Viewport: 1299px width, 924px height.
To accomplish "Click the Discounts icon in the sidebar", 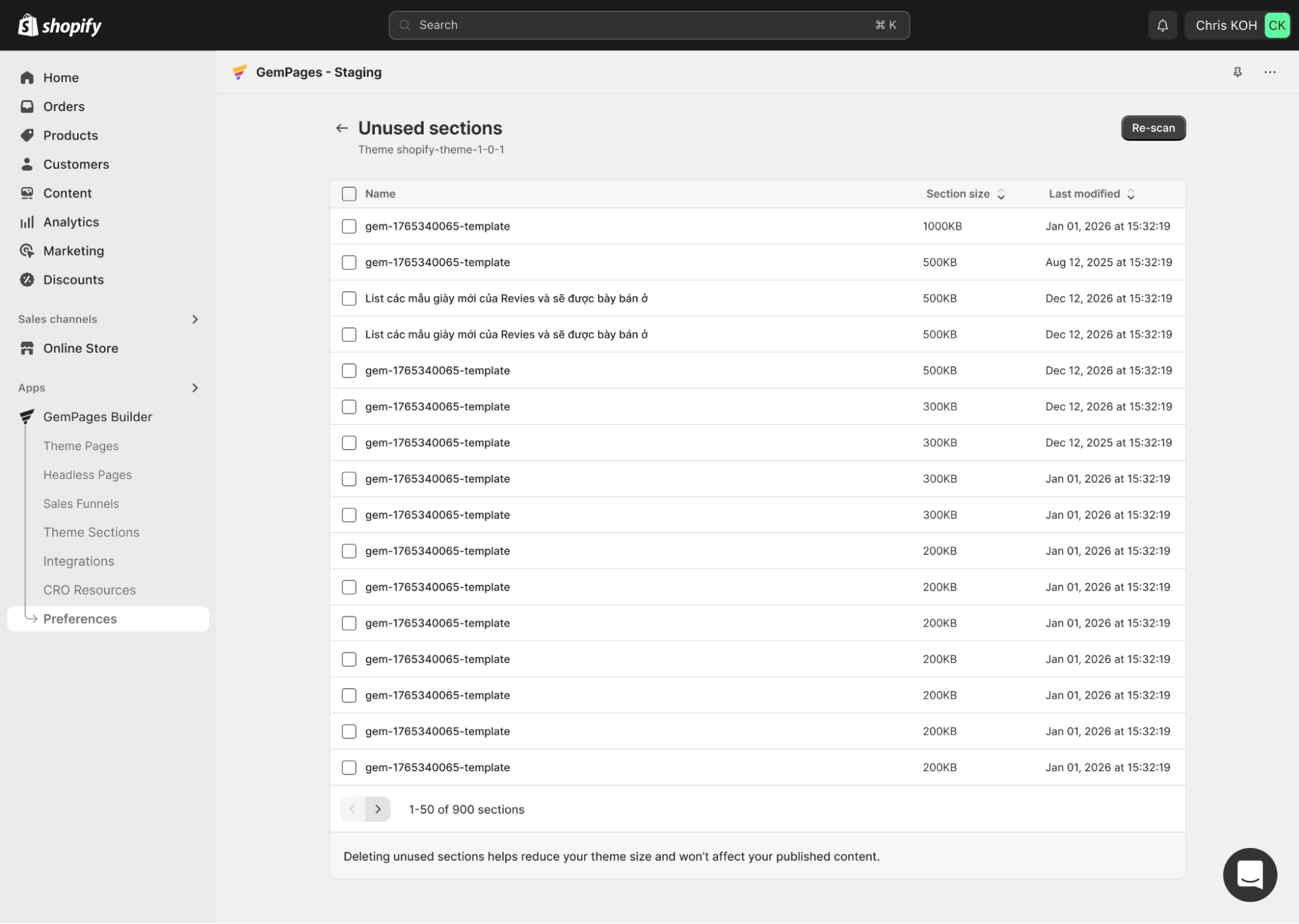I will pos(27,279).
